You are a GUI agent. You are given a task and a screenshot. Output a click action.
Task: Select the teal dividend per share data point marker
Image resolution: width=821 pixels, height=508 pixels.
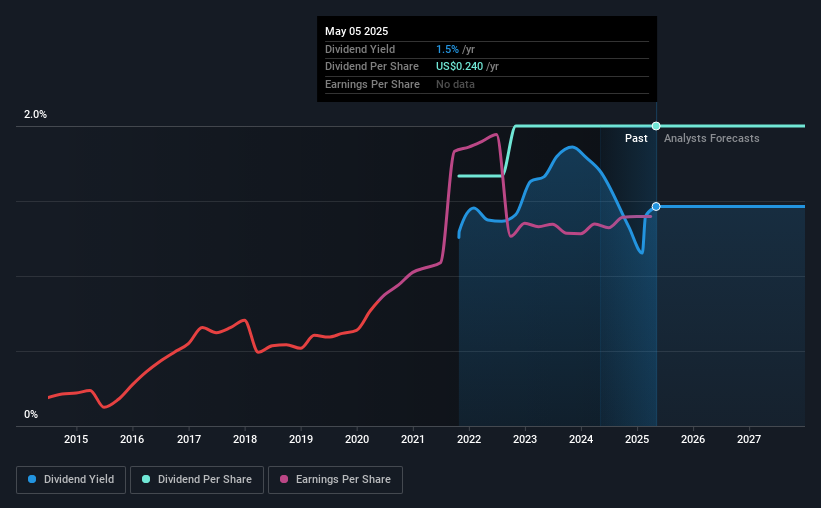(656, 126)
